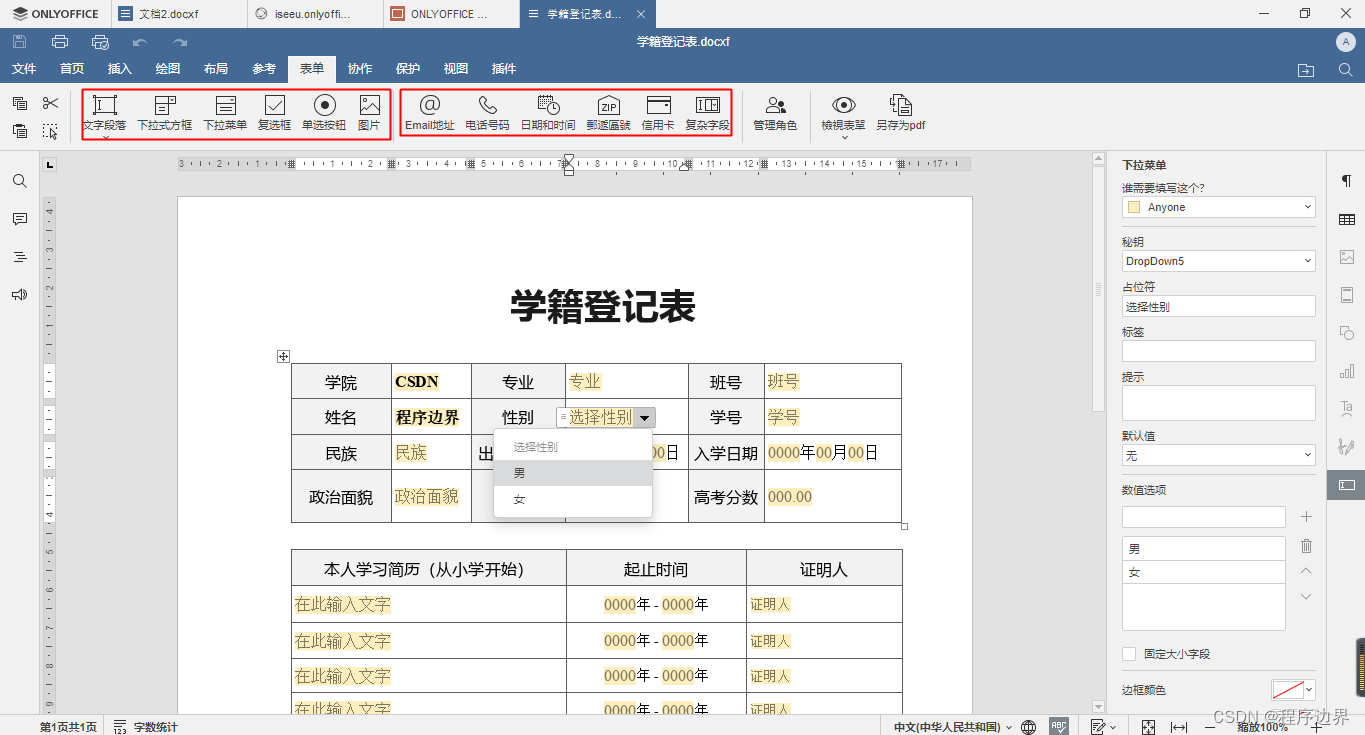Click the placeholder field containing 选择性别
Screen dimensions: 1365x735
click(1219, 307)
